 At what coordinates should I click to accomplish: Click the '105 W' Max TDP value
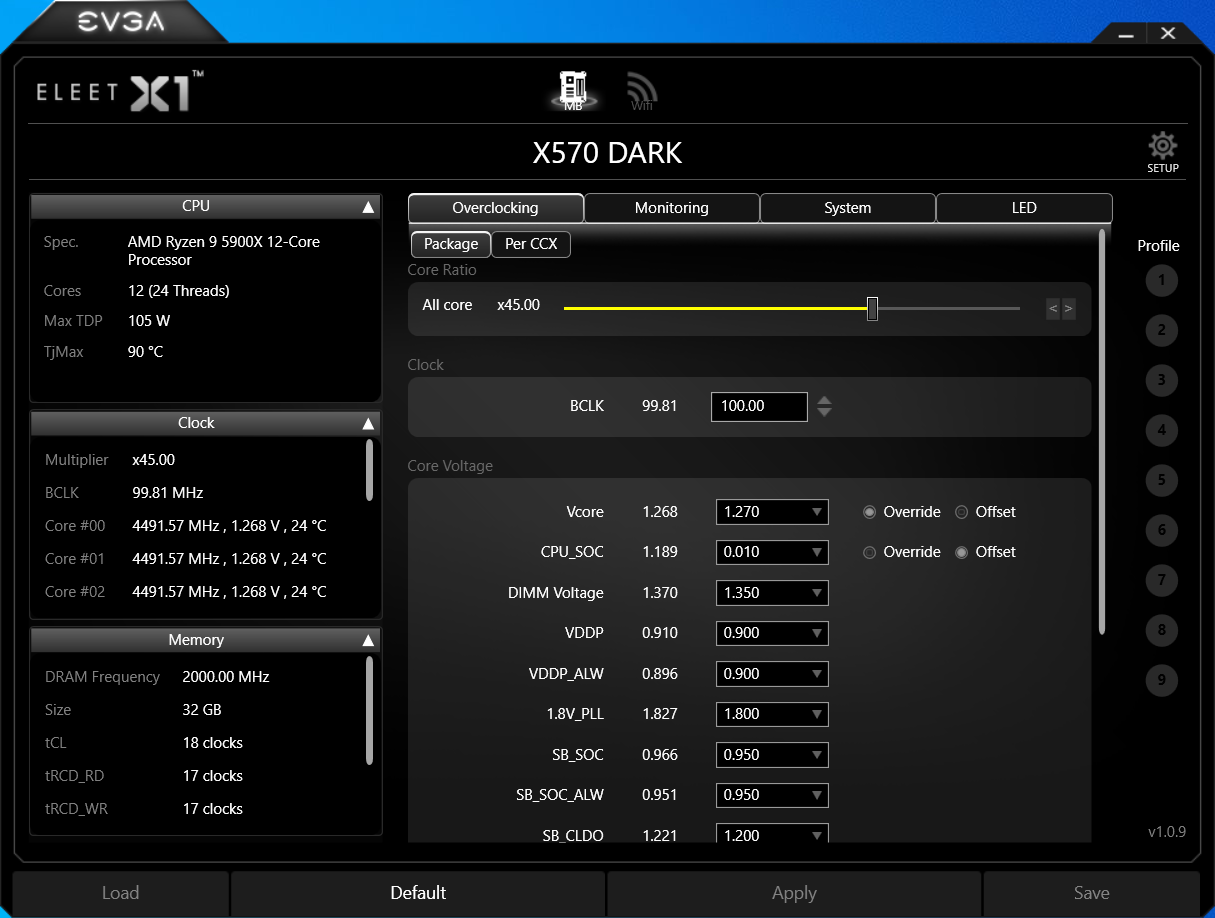pyautogui.click(x=149, y=321)
